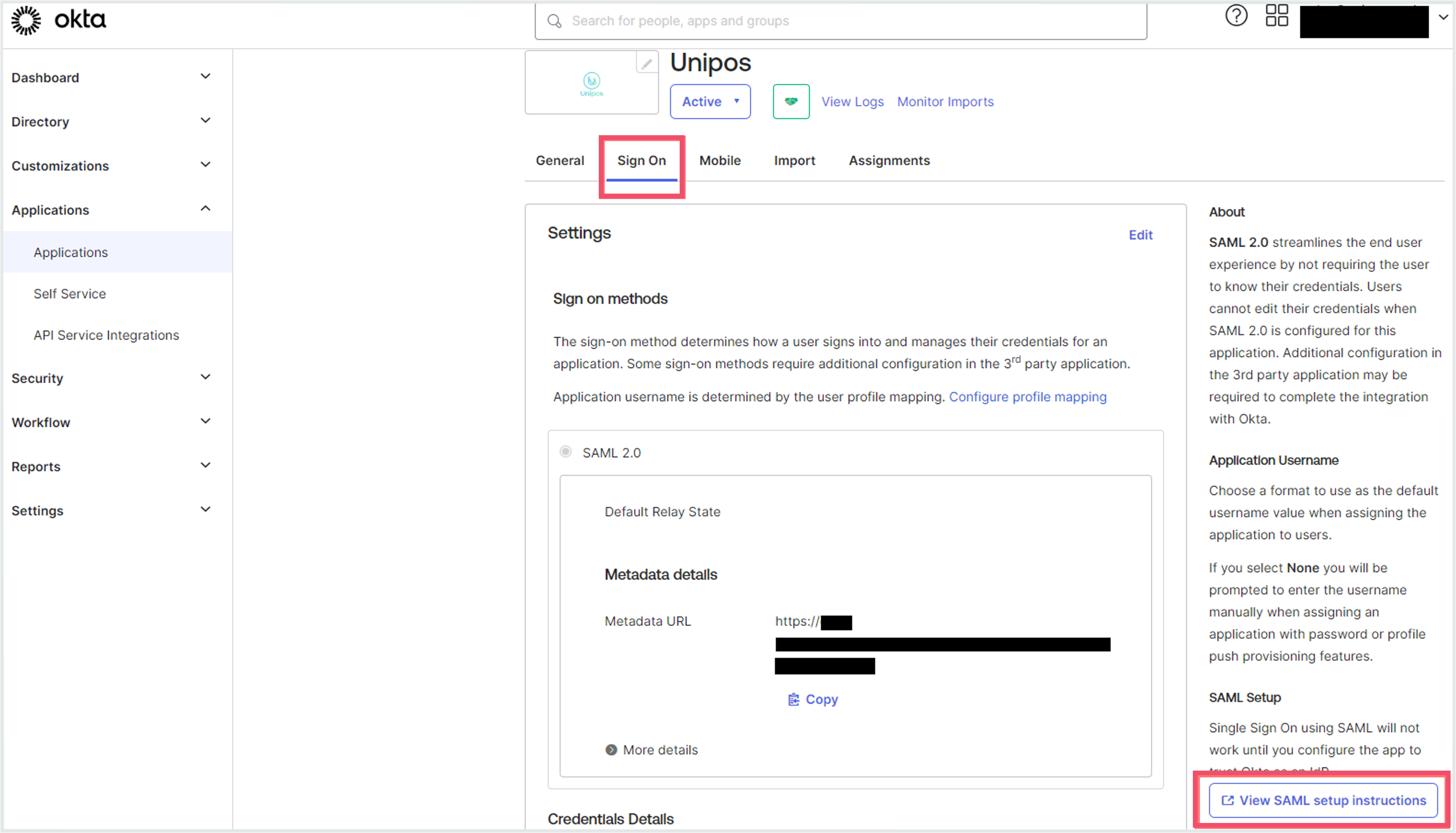Click the Metadata URL label
The height and width of the screenshot is (833, 1456).
(x=647, y=621)
